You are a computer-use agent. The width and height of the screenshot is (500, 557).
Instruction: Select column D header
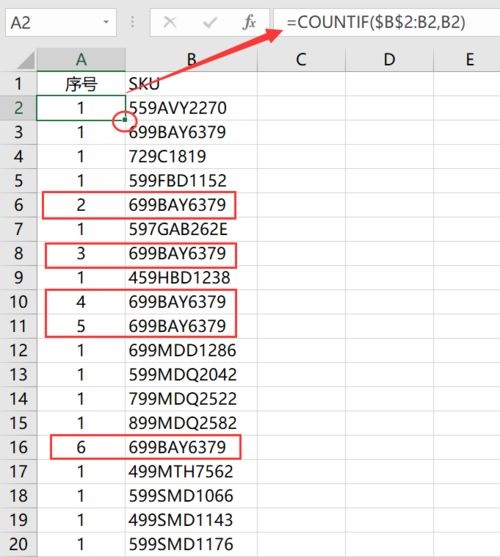point(389,60)
